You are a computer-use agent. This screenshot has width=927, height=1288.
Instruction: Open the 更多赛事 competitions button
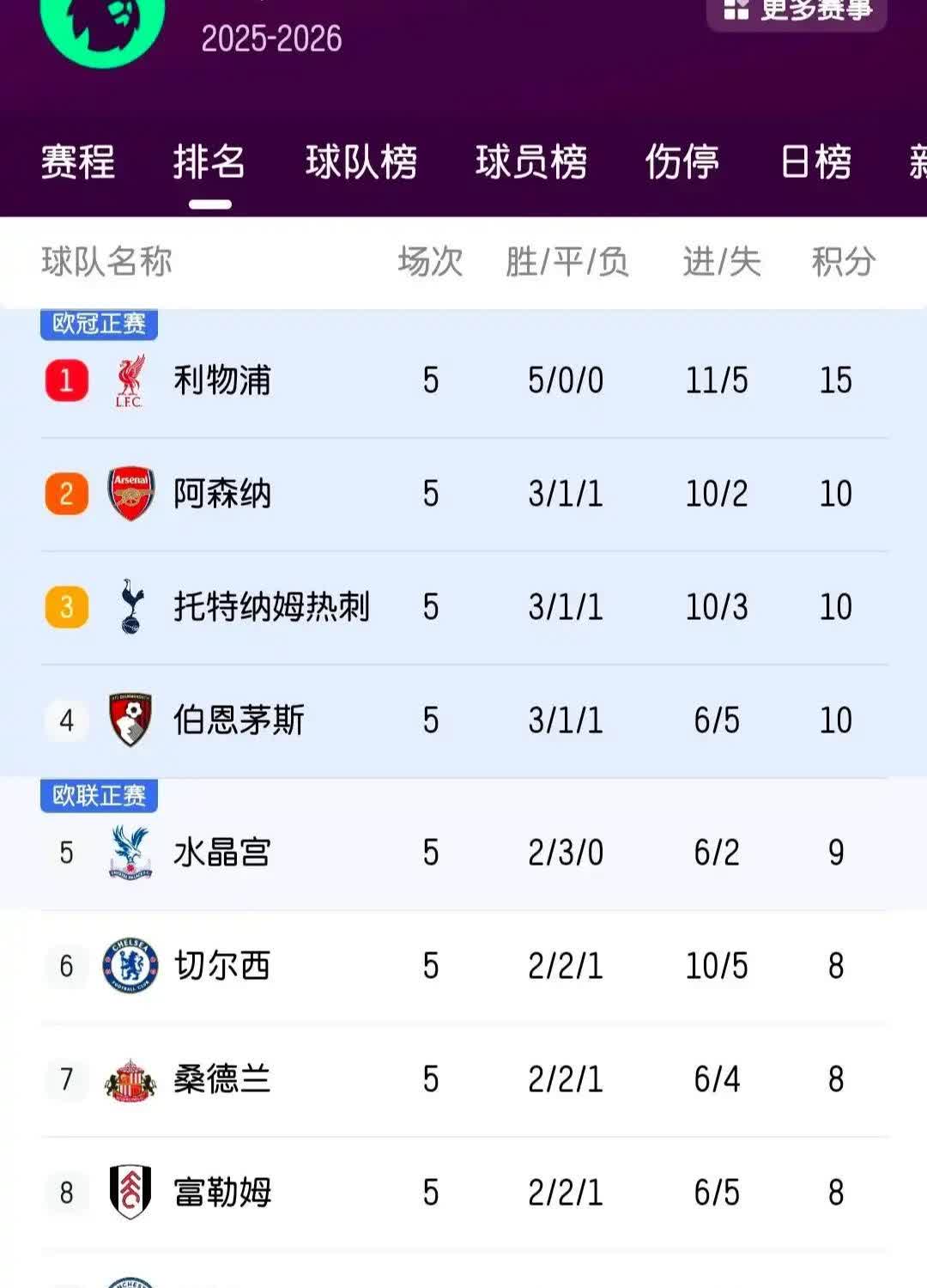[797, 10]
